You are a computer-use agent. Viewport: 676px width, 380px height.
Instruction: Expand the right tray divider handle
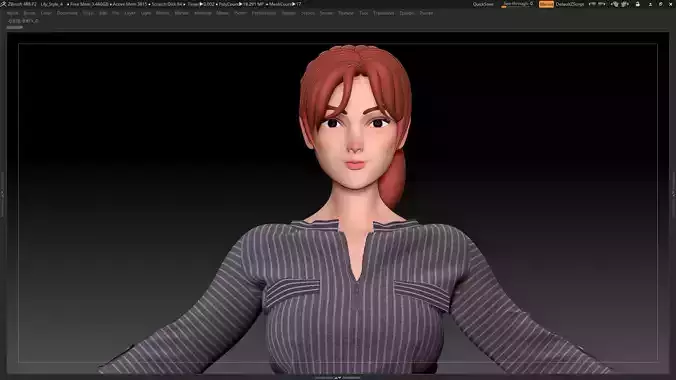point(674,194)
